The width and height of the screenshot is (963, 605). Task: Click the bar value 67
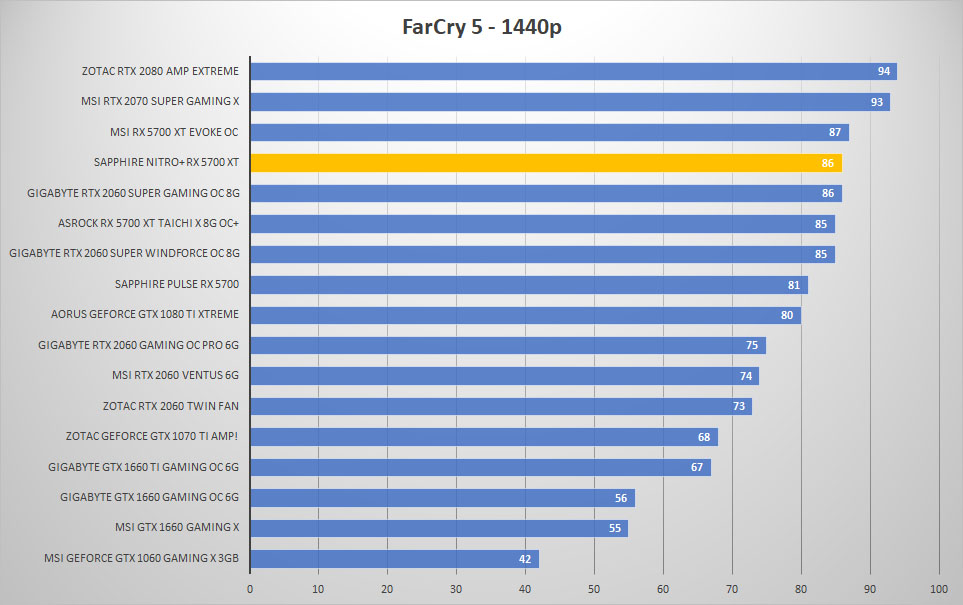coord(697,467)
